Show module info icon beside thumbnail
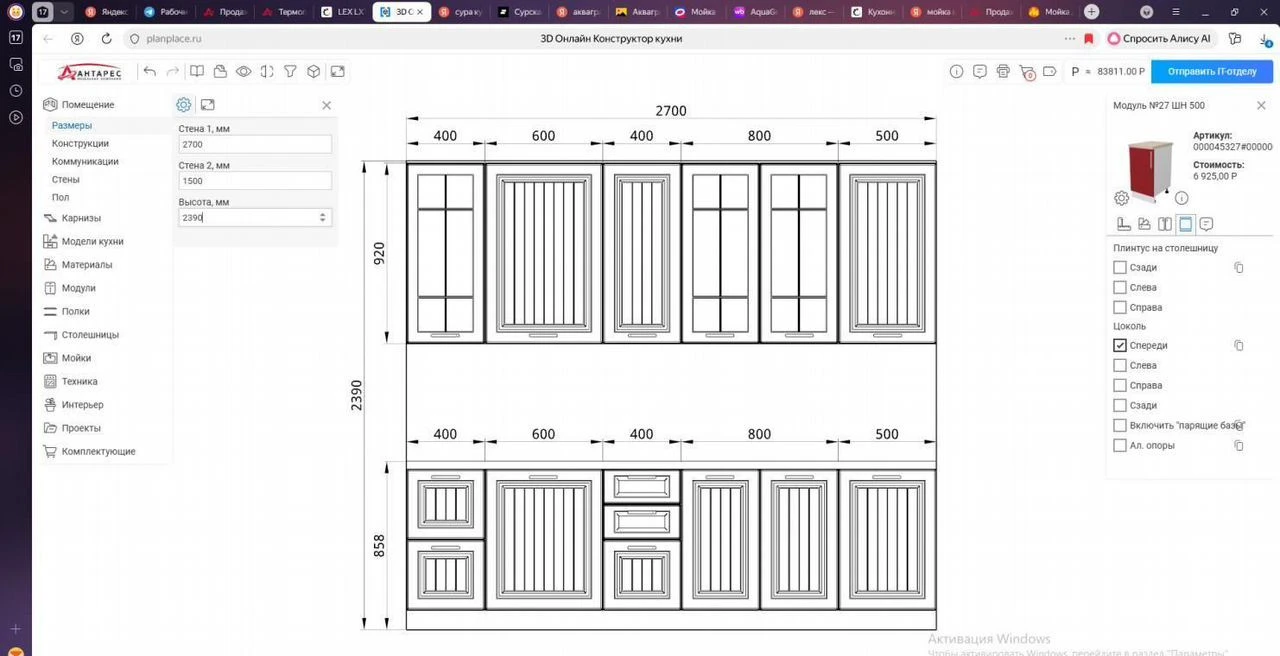This screenshot has height=656, width=1280. (1182, 198)
